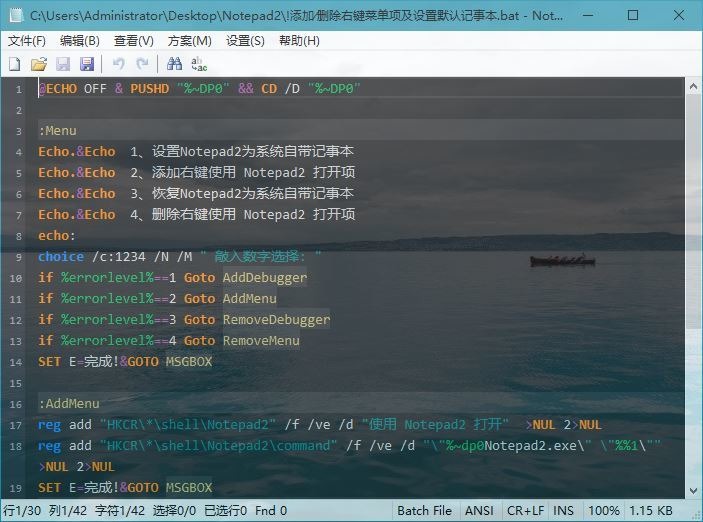Screen dimensions: 703x522
Task: Click line number 9 in the margin
Action: point(19,257)
